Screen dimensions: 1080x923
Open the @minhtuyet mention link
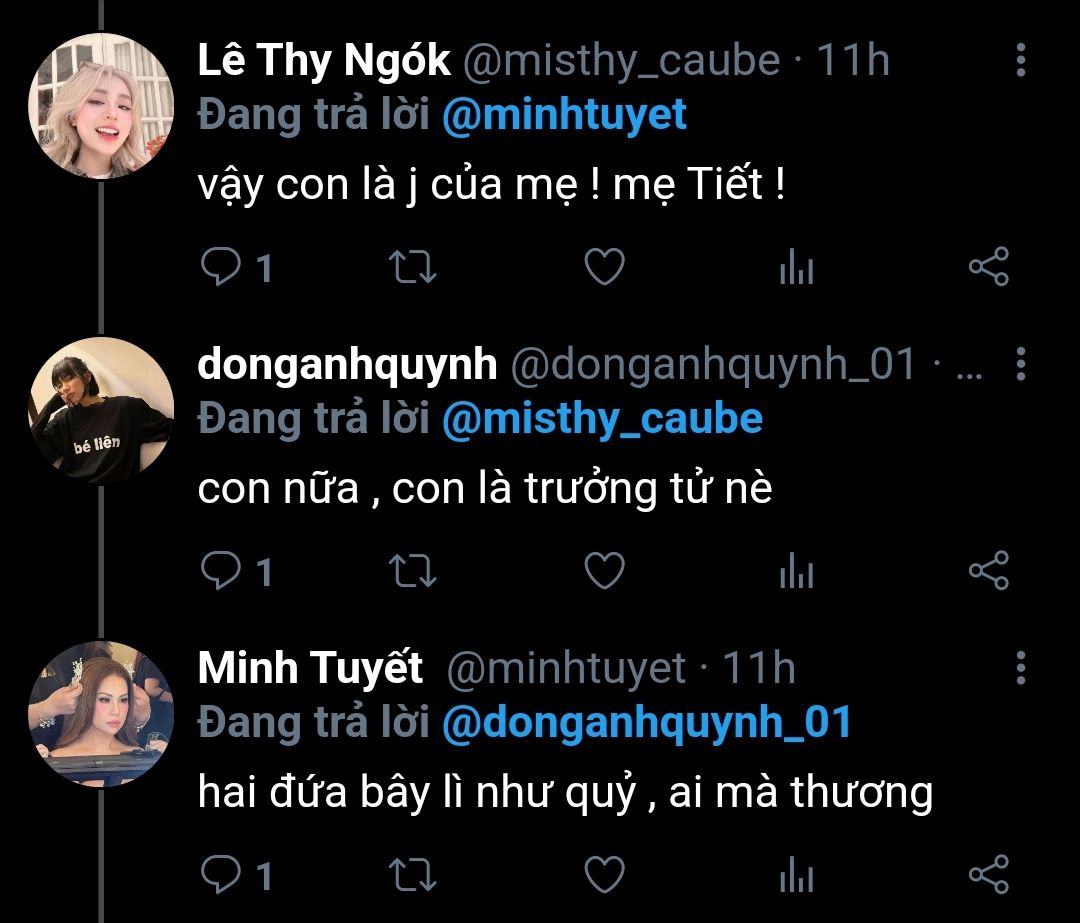pyautogui.click(x=564, y=114)
